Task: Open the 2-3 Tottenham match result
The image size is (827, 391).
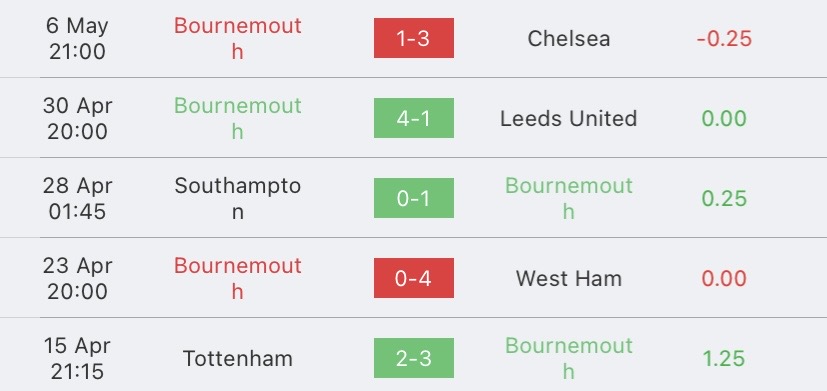Action: click(x=414, y=358)
